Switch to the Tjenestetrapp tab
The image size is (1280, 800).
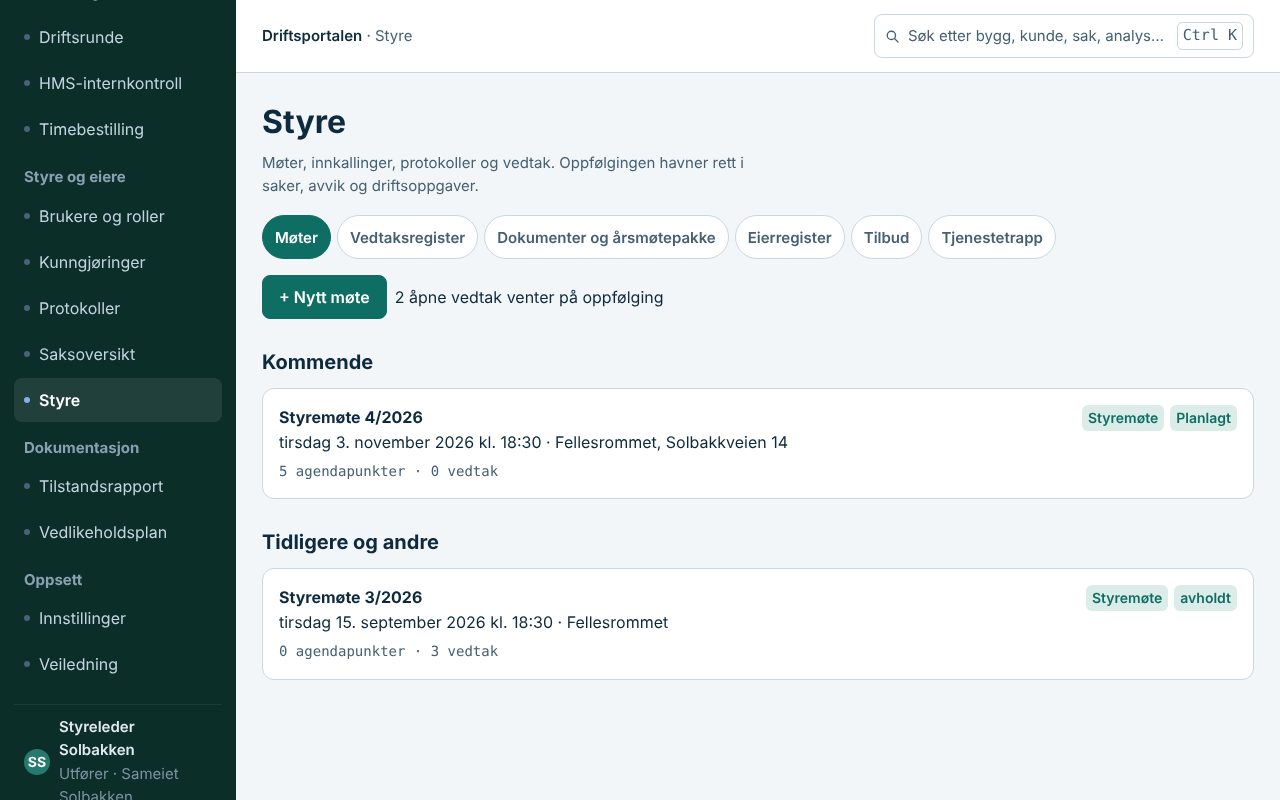pos(992,237)
